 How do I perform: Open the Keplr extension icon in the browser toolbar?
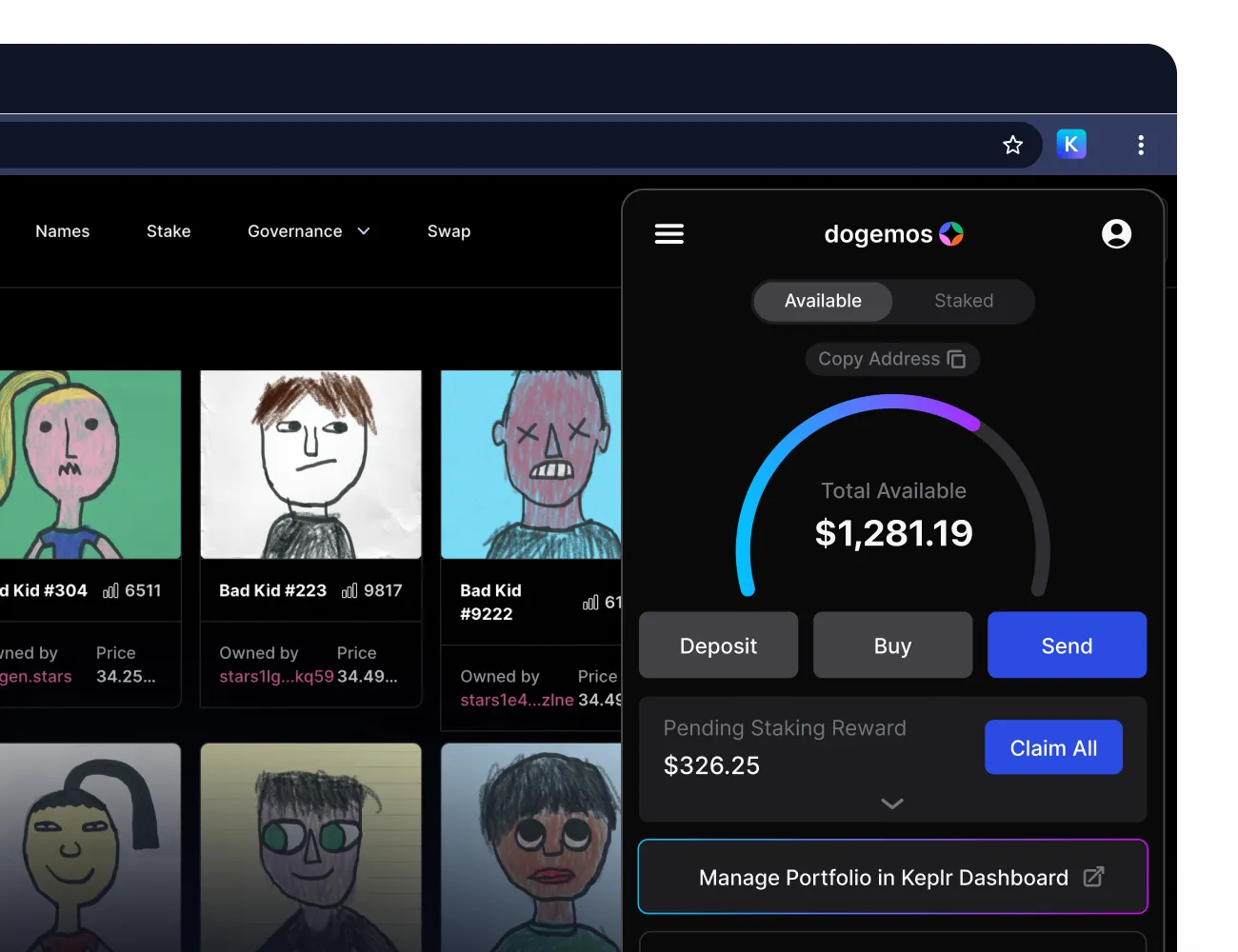click(x=1071, y=144)
